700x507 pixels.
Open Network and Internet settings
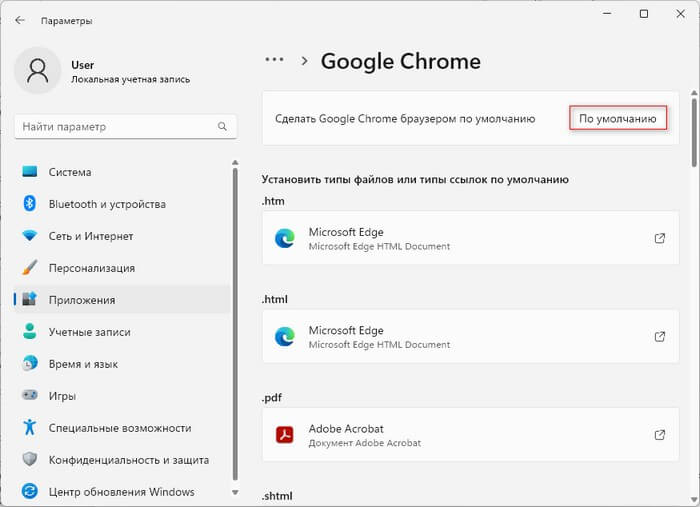91,236
